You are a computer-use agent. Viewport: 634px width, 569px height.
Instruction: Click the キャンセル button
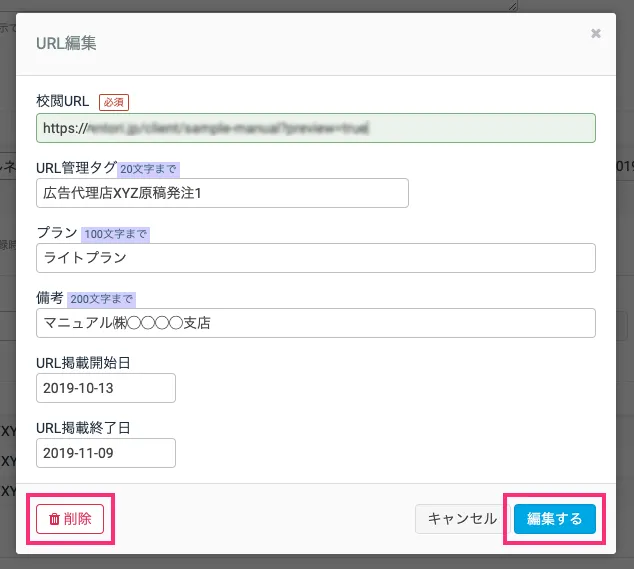tap(461, 519)
